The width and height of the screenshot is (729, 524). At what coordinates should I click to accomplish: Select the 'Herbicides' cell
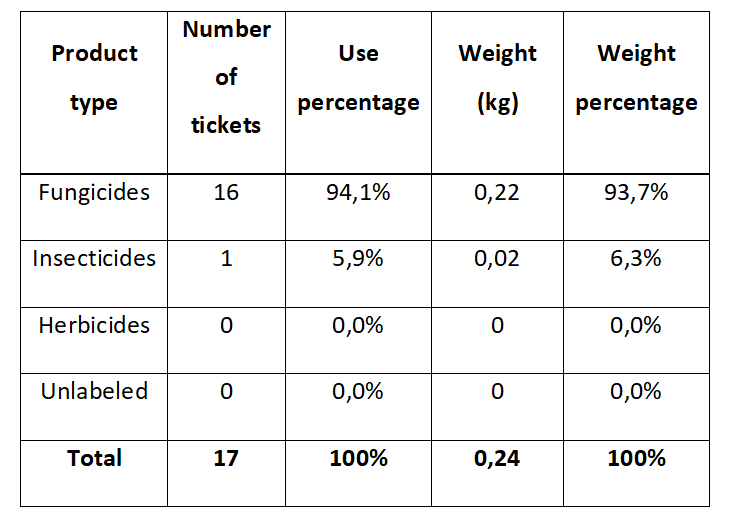94,325
